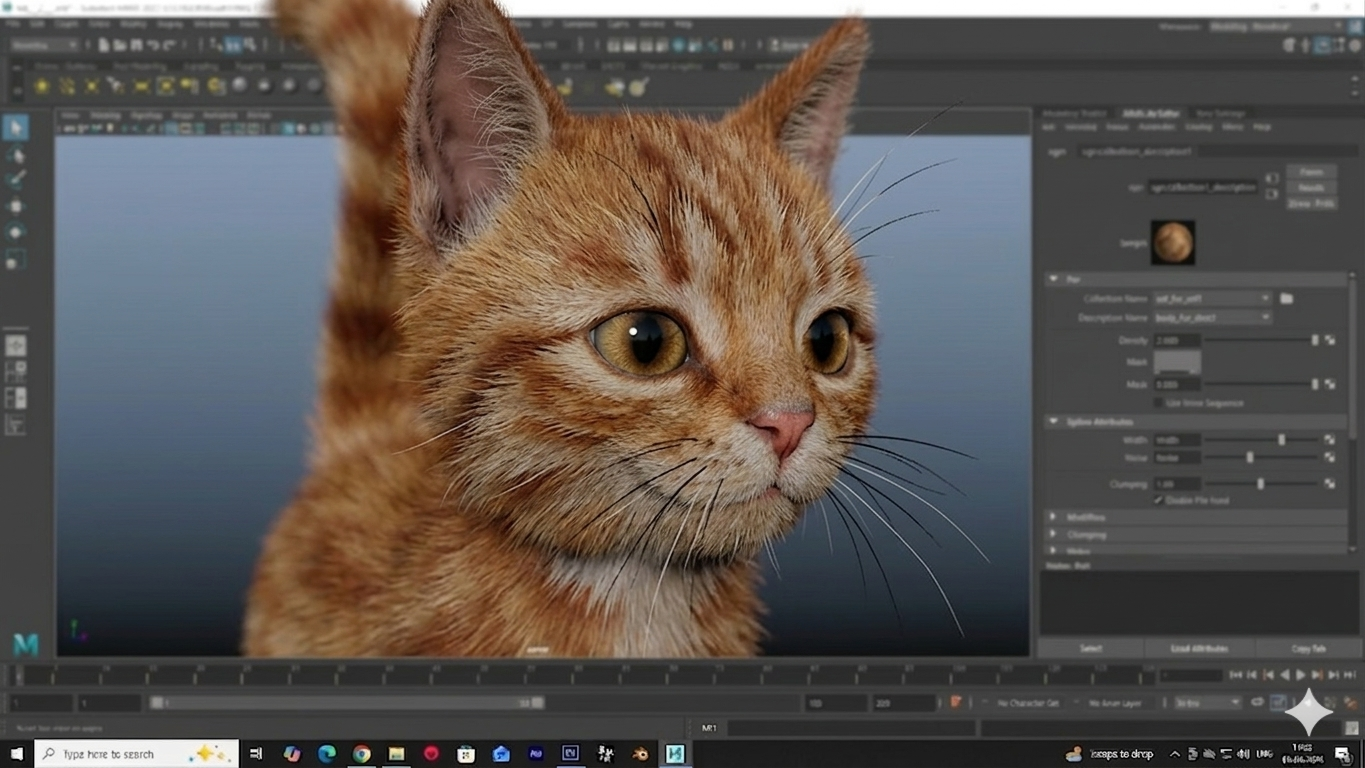Click the new scene icon in the status line
This screenshot has height=768, width=1365.
103,45
